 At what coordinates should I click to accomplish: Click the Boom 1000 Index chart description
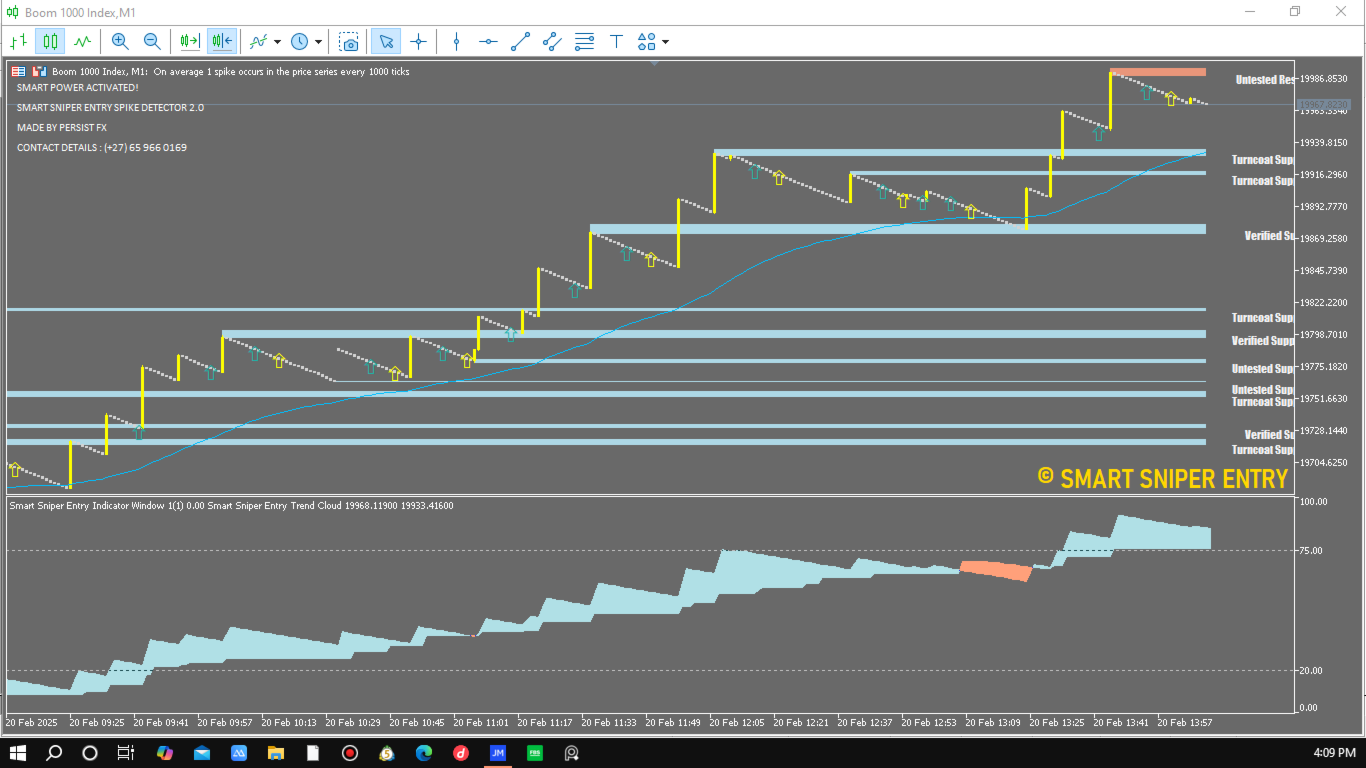(231, 71)
